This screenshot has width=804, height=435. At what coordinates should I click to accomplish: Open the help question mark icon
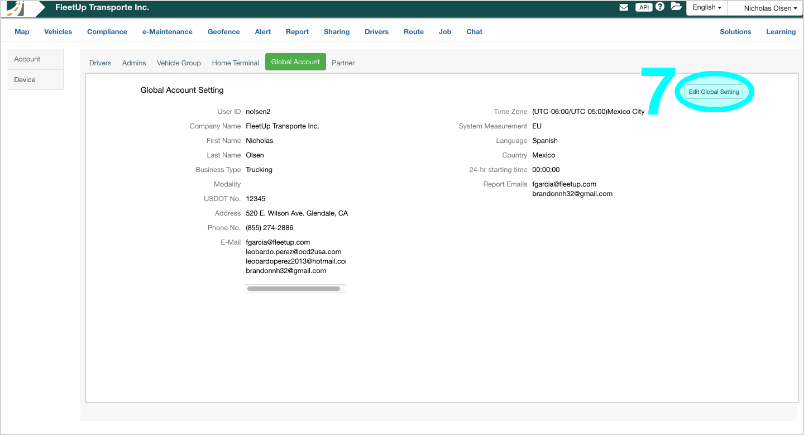pyautogui.click(x=660, y=7)
